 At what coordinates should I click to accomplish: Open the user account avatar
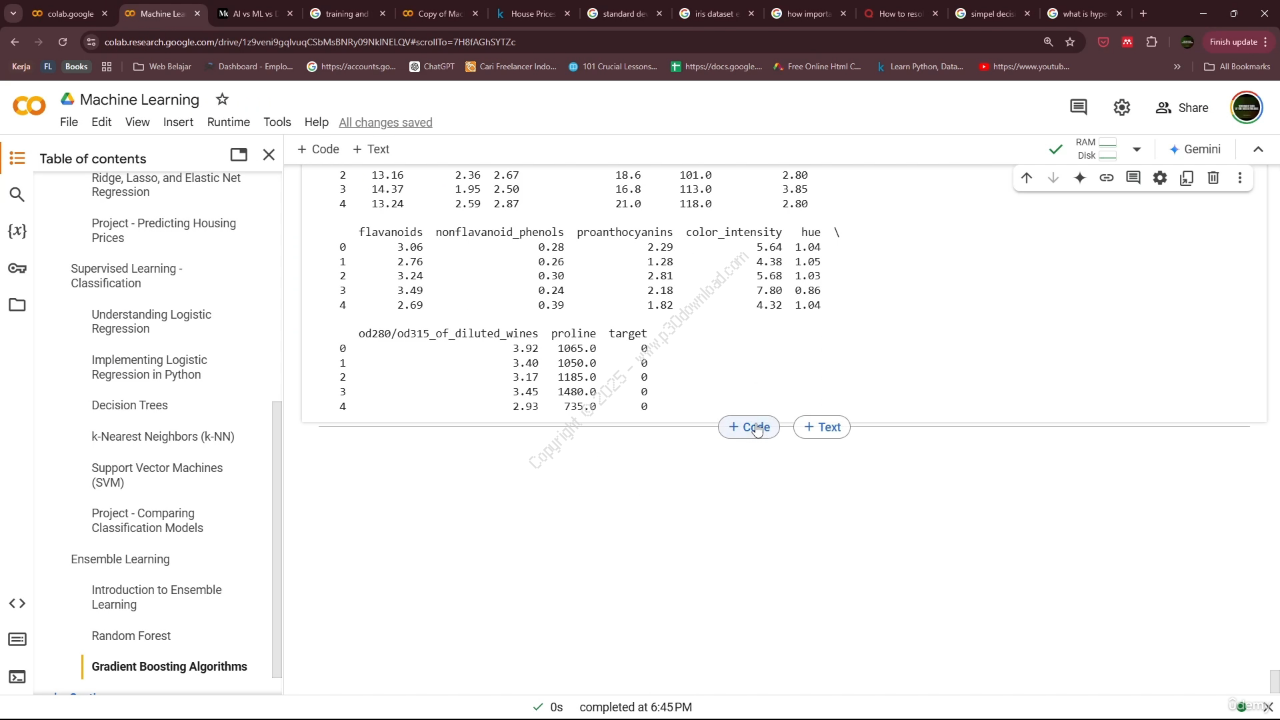(1246, 107)
